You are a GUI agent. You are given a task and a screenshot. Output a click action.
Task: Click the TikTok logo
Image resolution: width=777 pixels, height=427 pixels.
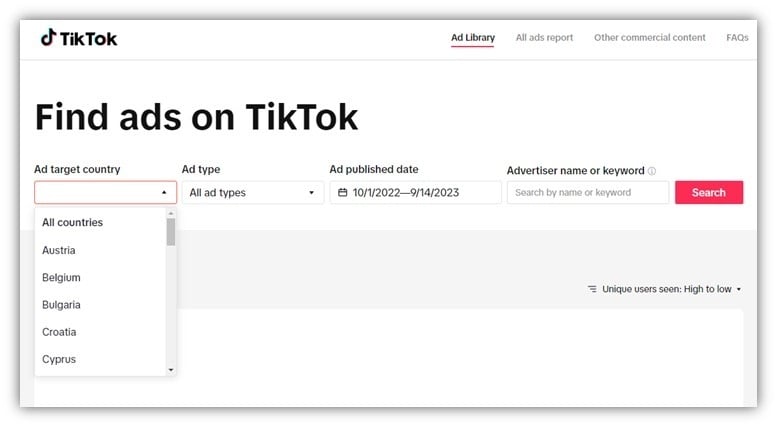tap(79, 38)
